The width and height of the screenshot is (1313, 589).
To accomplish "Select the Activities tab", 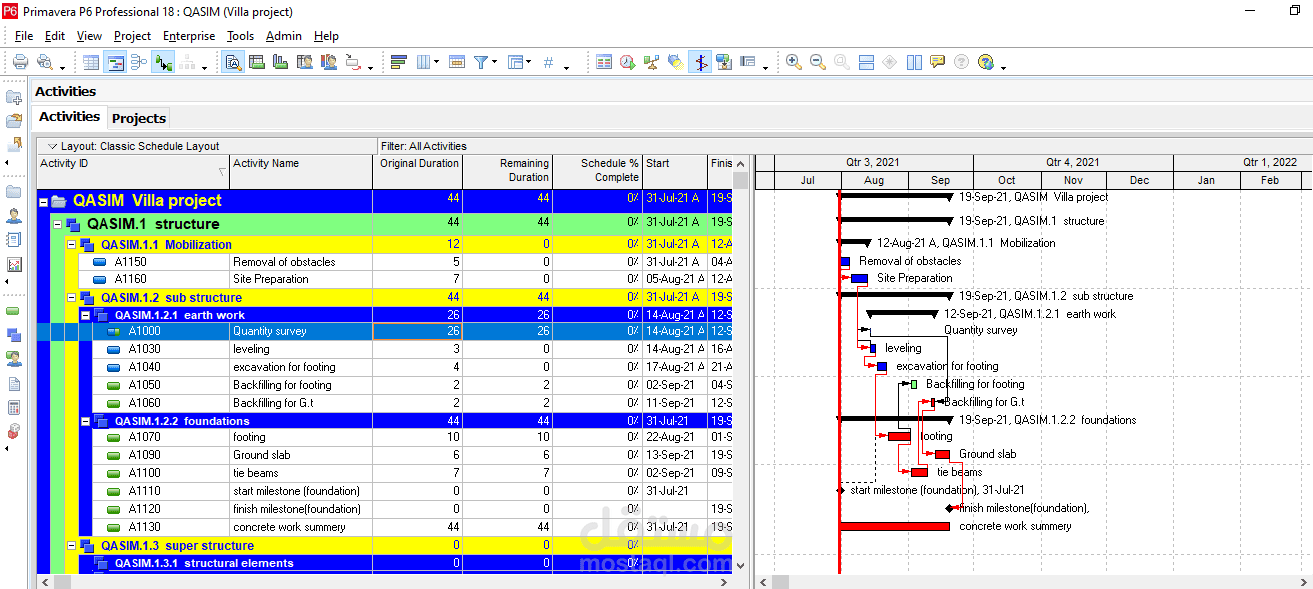I will coord(70,116).
